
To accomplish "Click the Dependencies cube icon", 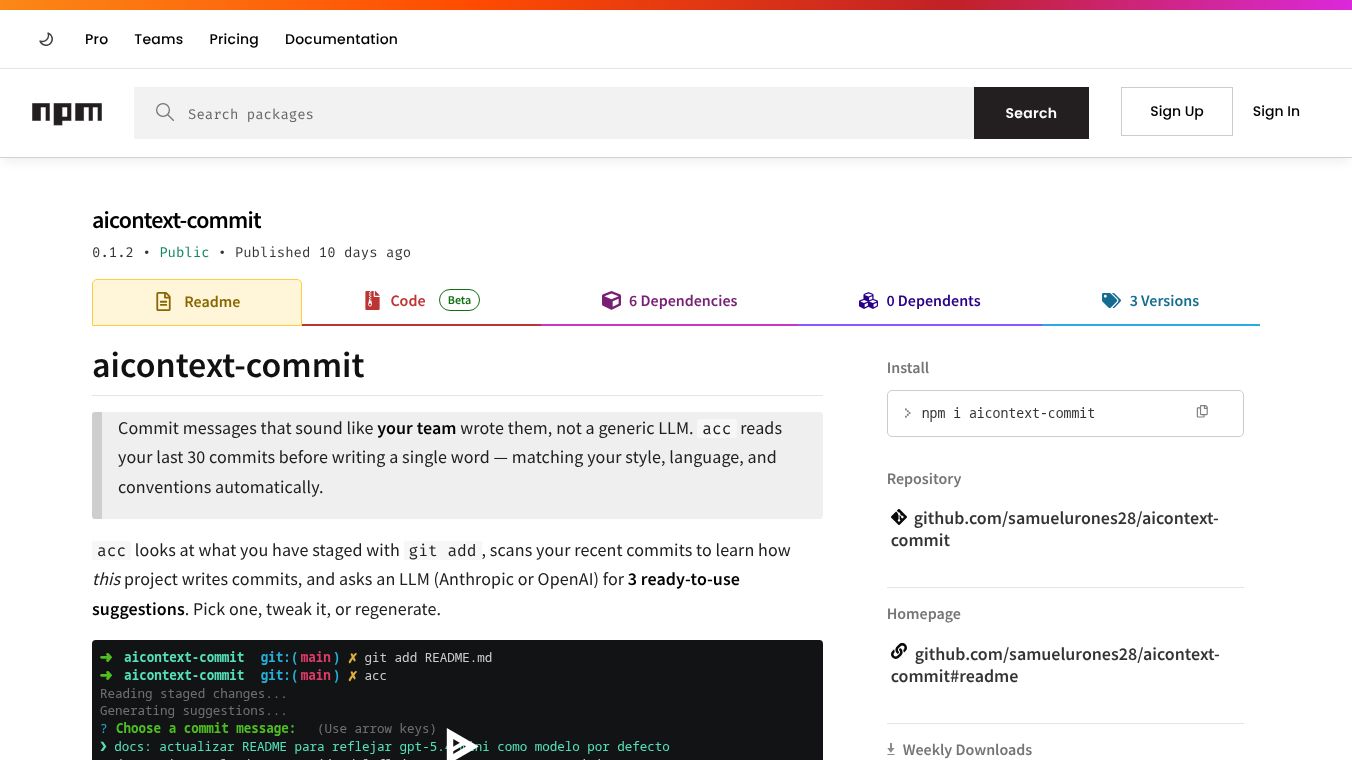I will click(611, 300).
